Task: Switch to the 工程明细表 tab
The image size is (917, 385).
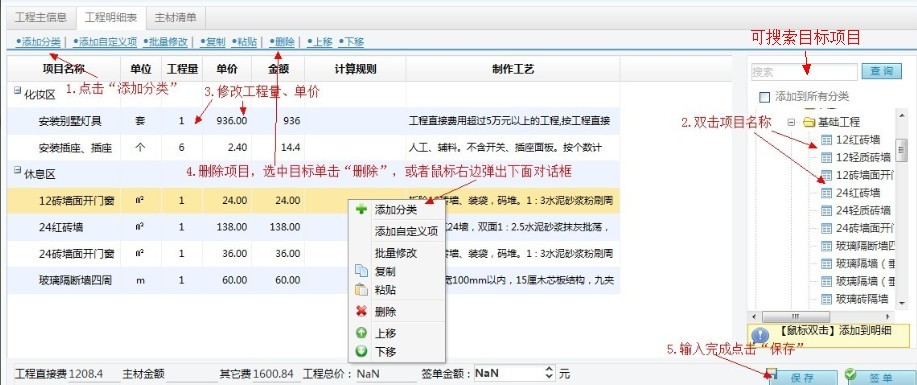Action: pyautogui.click(x=111, y=17)
